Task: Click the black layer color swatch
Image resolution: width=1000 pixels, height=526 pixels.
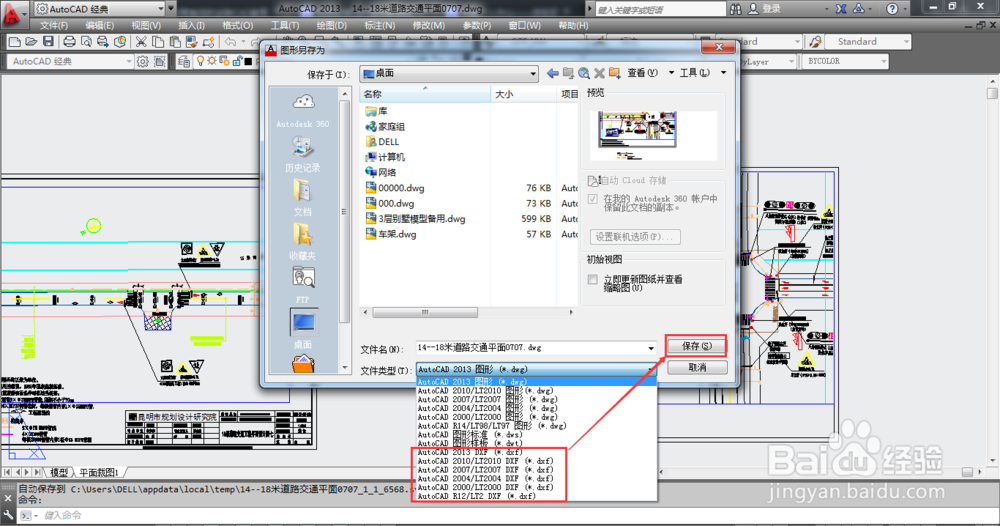Action: tap(248, 61)
